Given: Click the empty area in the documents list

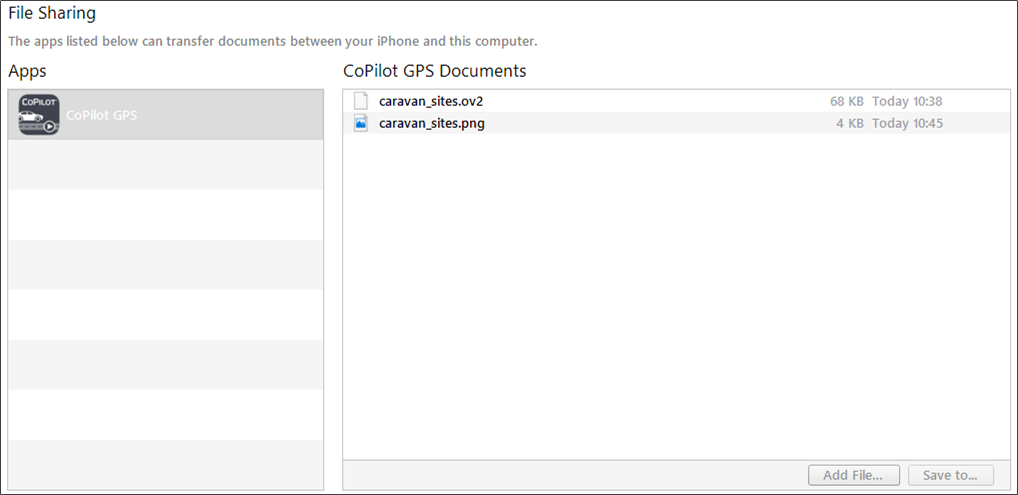Looking at the screenshot, I should pos(676,300).
